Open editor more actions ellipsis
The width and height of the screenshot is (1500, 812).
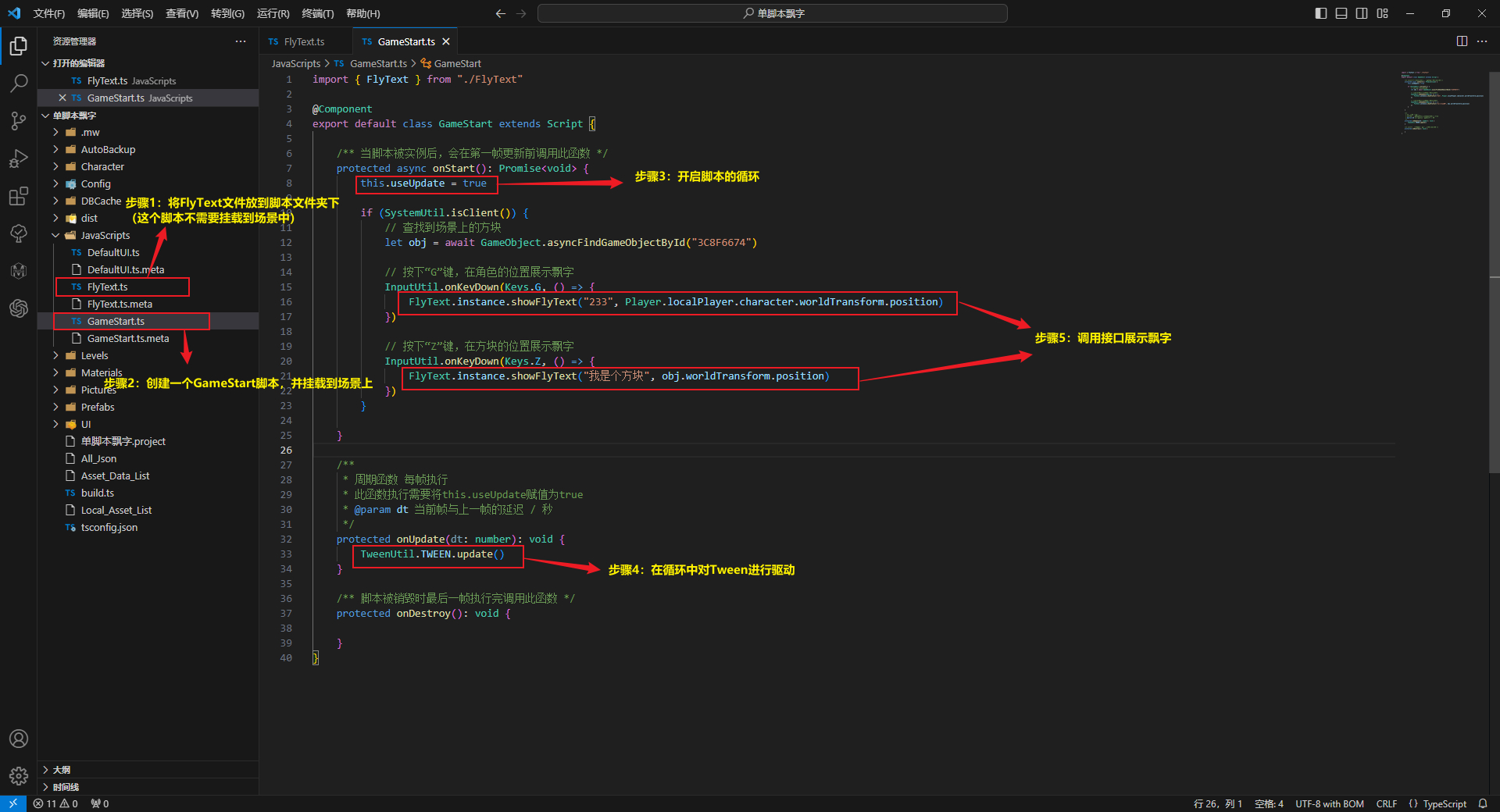[x=1482, y=41]
